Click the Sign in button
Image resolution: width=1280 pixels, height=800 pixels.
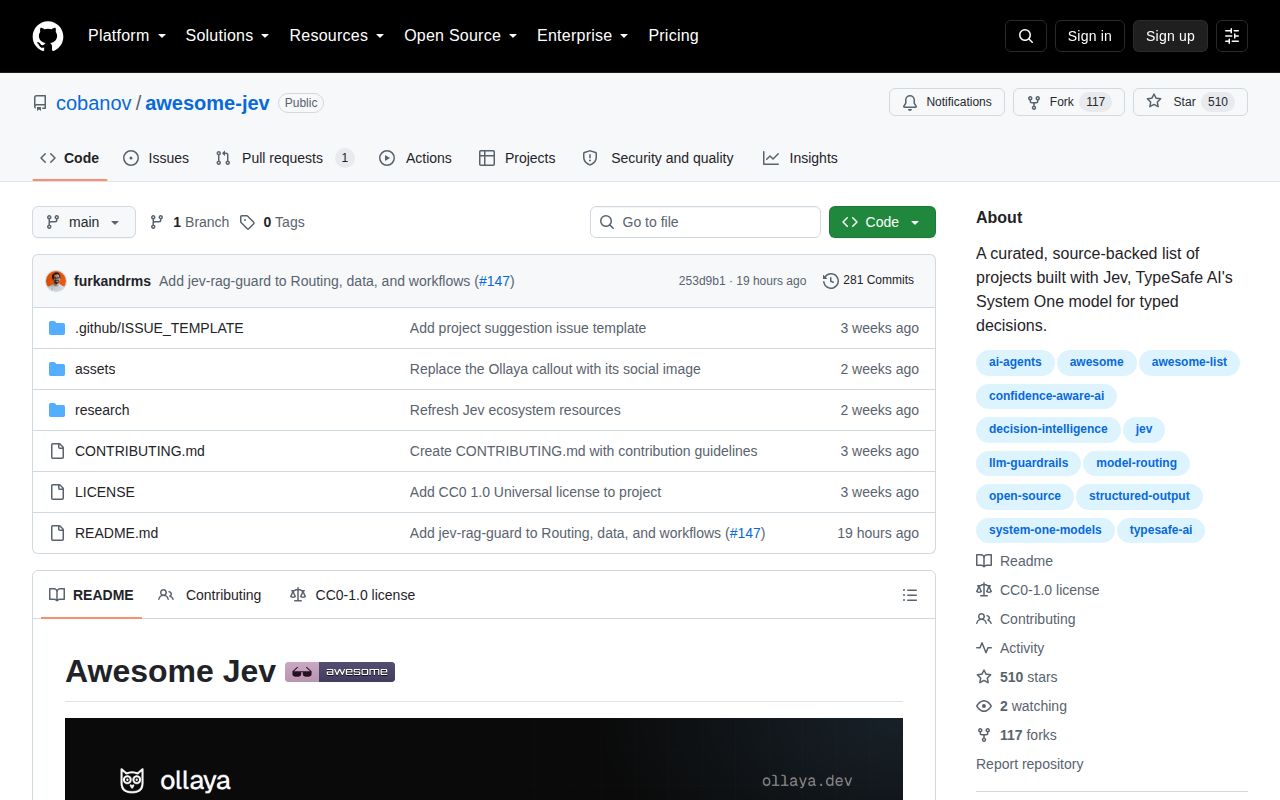pos(1089,36)
